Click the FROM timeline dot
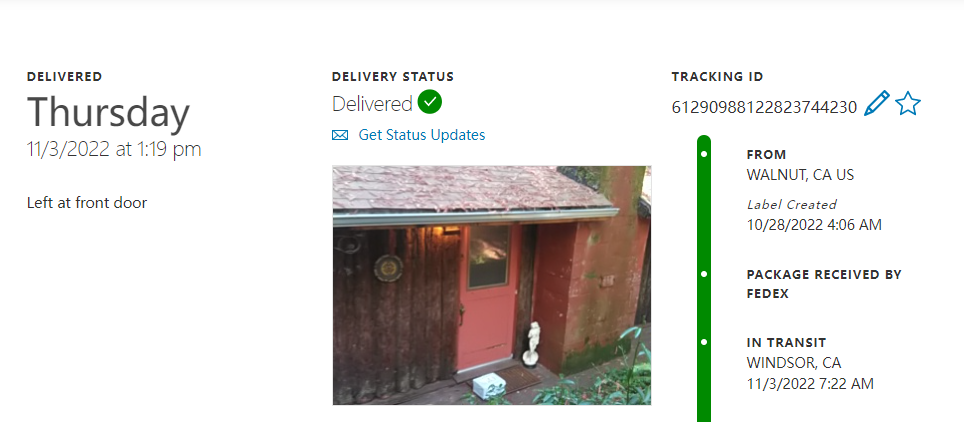Image resolution: width=964 pixels, height=422 pixels. pyautogui.click(x=705, y=154)
